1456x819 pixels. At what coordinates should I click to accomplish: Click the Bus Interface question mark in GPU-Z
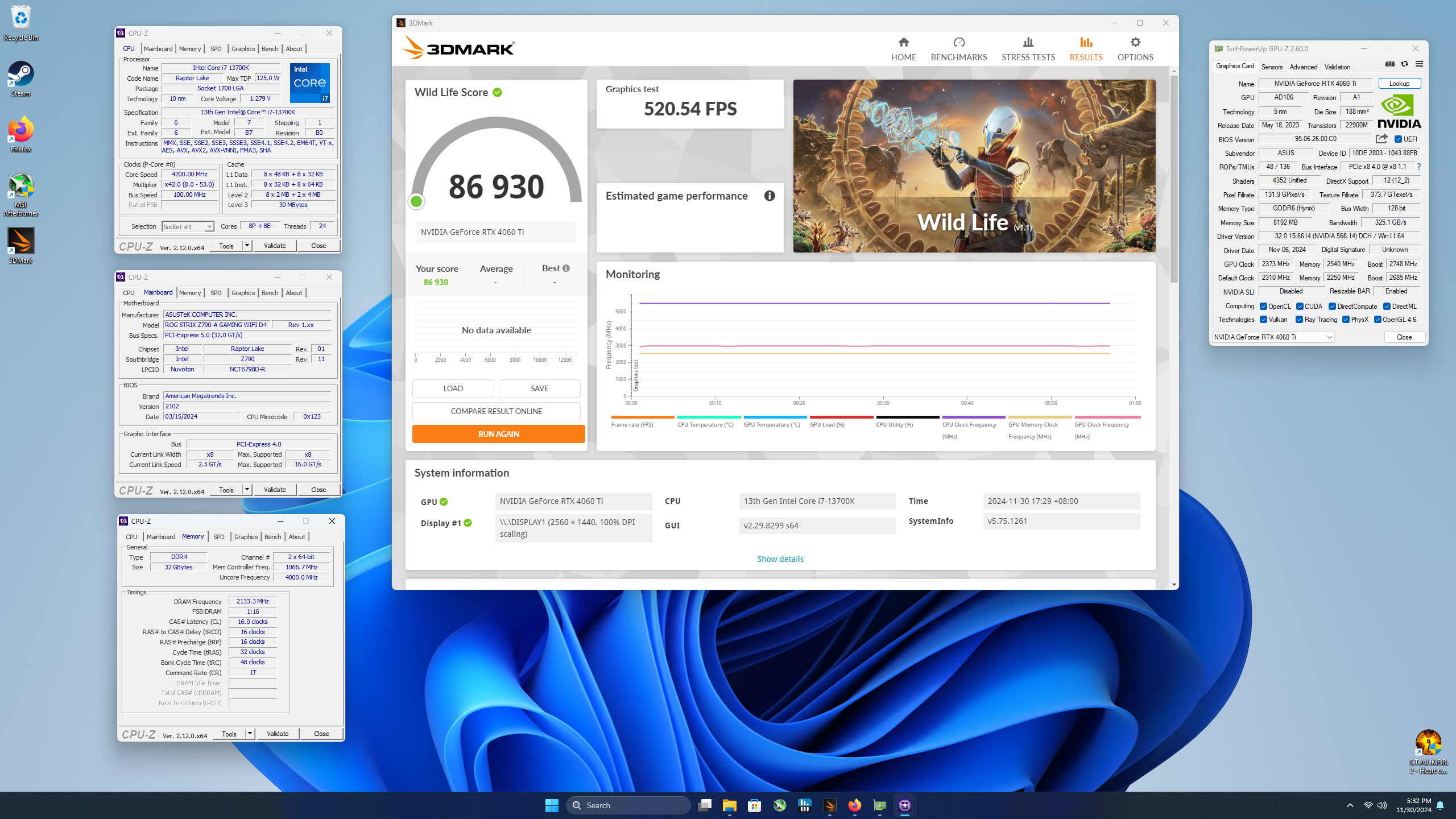click(1419, 167)
